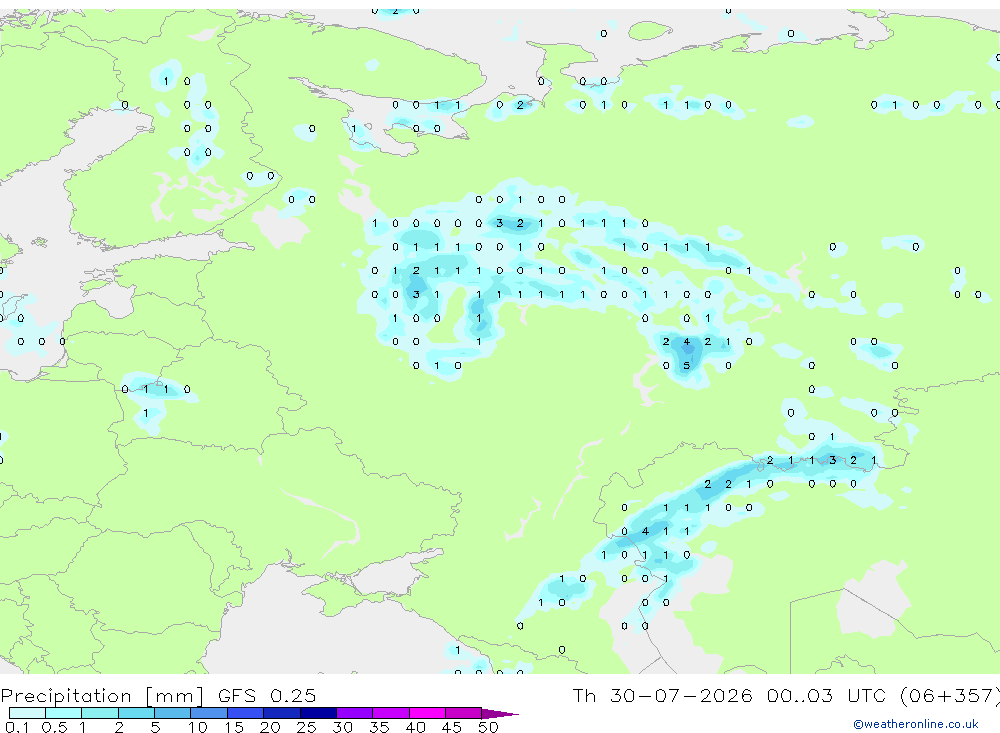Click the '0.1' legend label
The image size is (1000, 733).
[17, 727]
